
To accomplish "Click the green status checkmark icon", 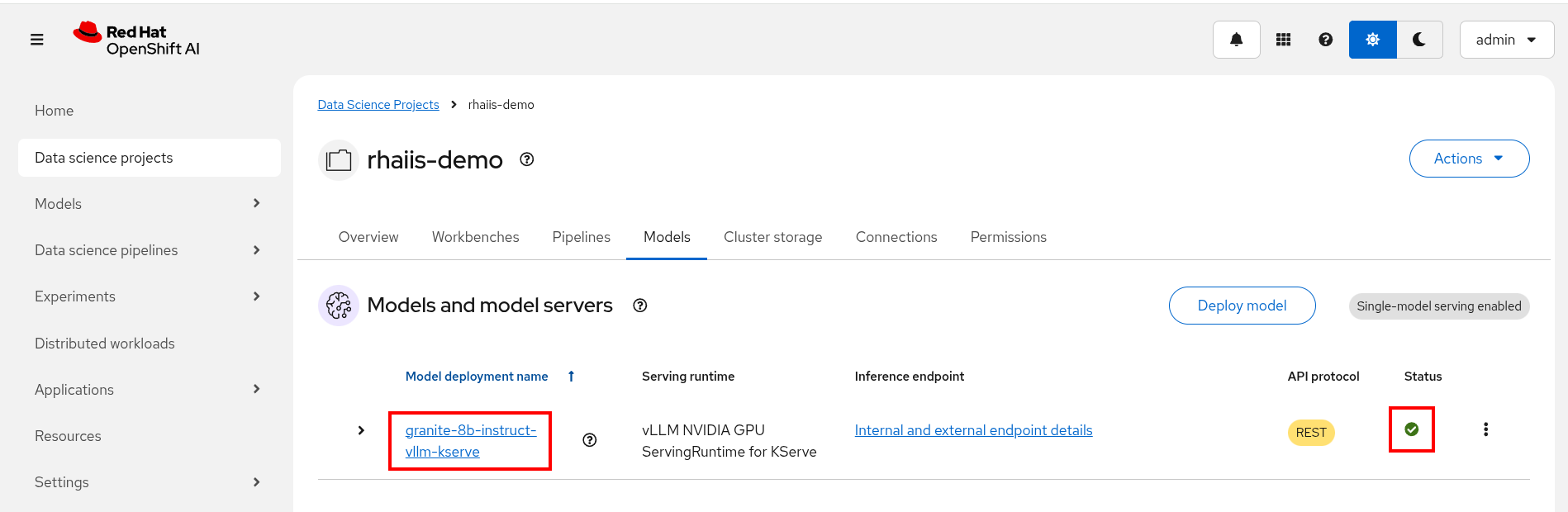I will coord(1411,429).
